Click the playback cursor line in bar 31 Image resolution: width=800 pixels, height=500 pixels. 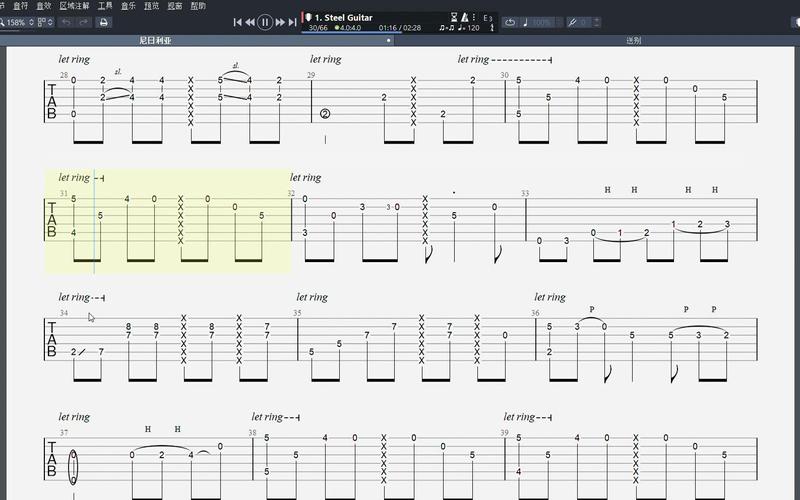[x=94, y=221]
